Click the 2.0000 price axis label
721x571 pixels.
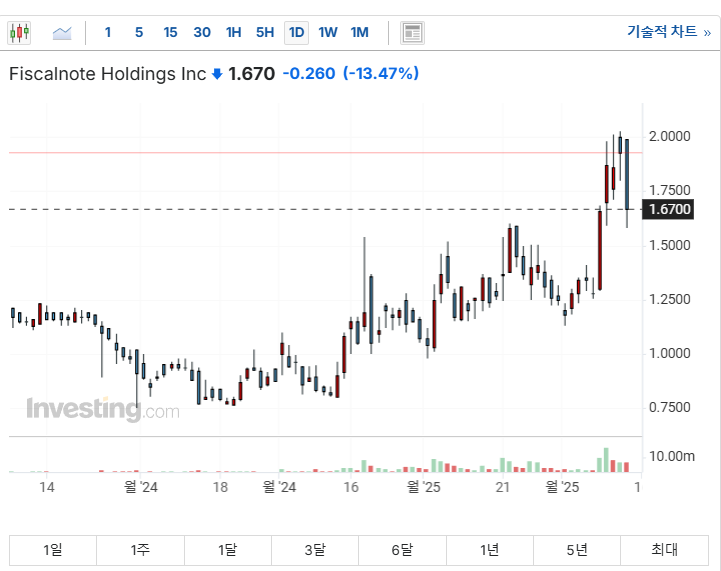coord(670,137)
